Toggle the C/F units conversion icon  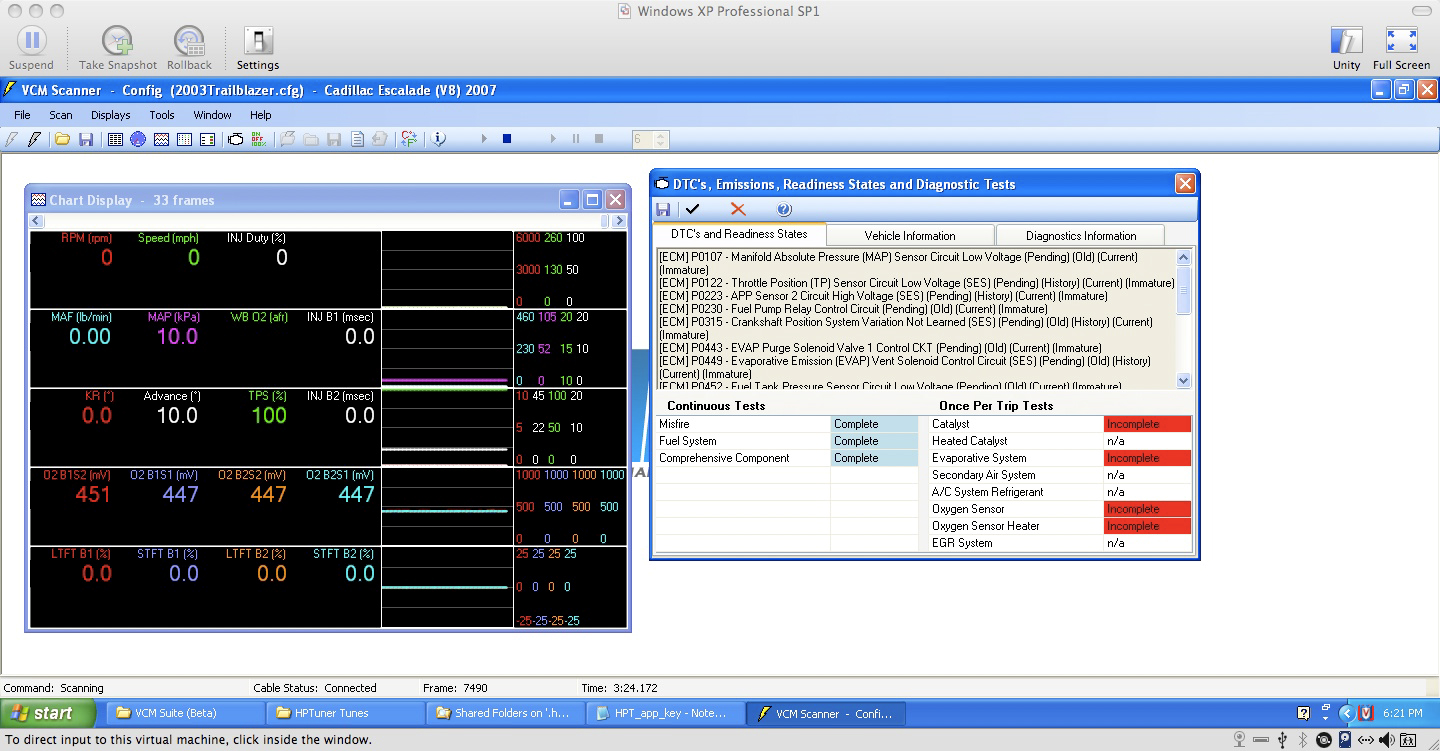tap(408, 139)
